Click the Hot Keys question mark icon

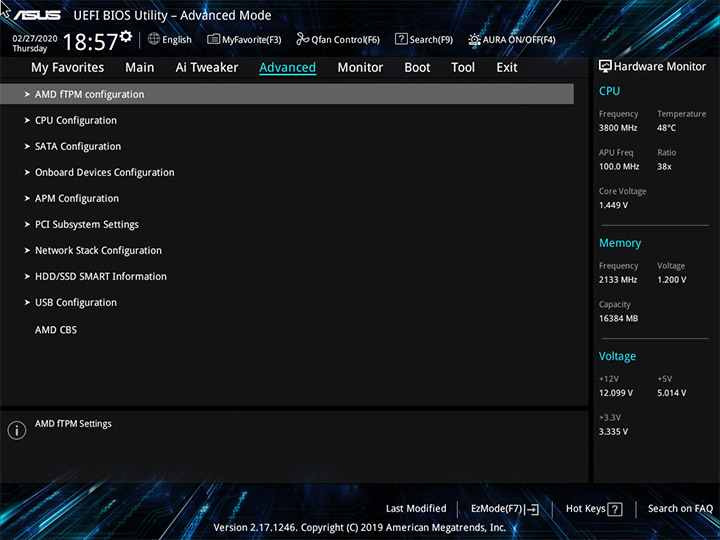pos(614,509)
